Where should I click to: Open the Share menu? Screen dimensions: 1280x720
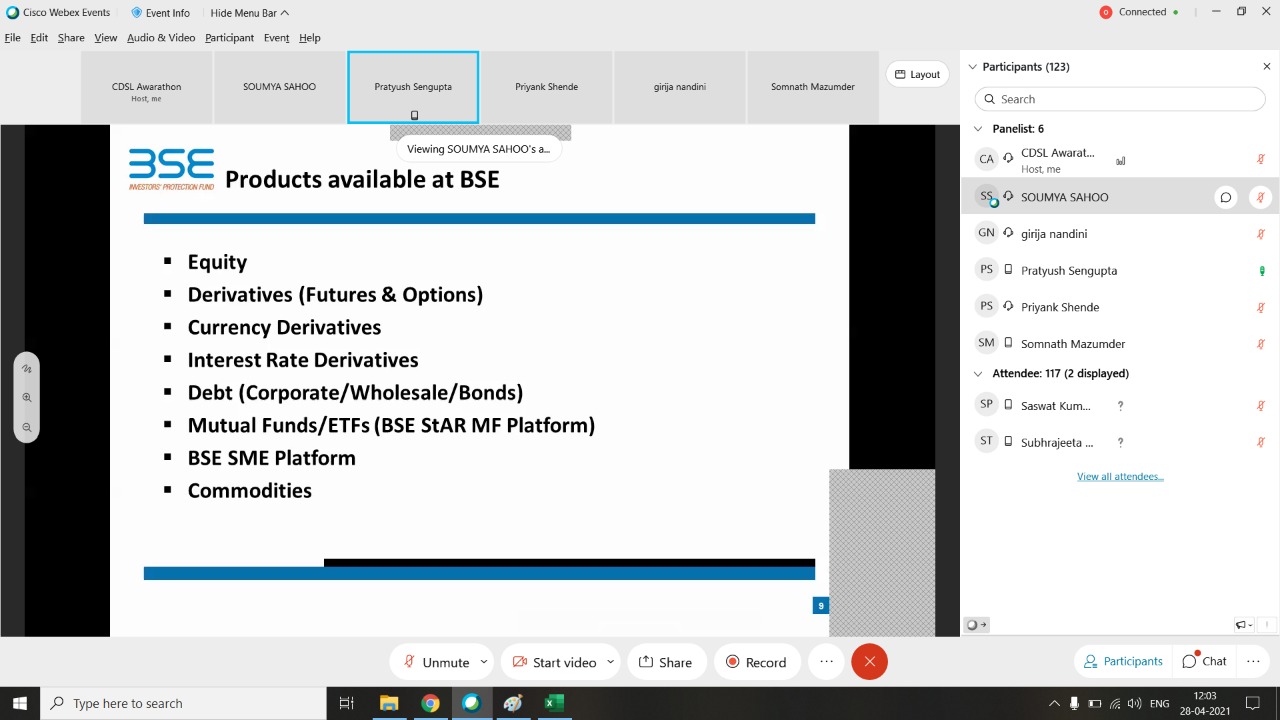pyautogui.click(x=71, y=38)
